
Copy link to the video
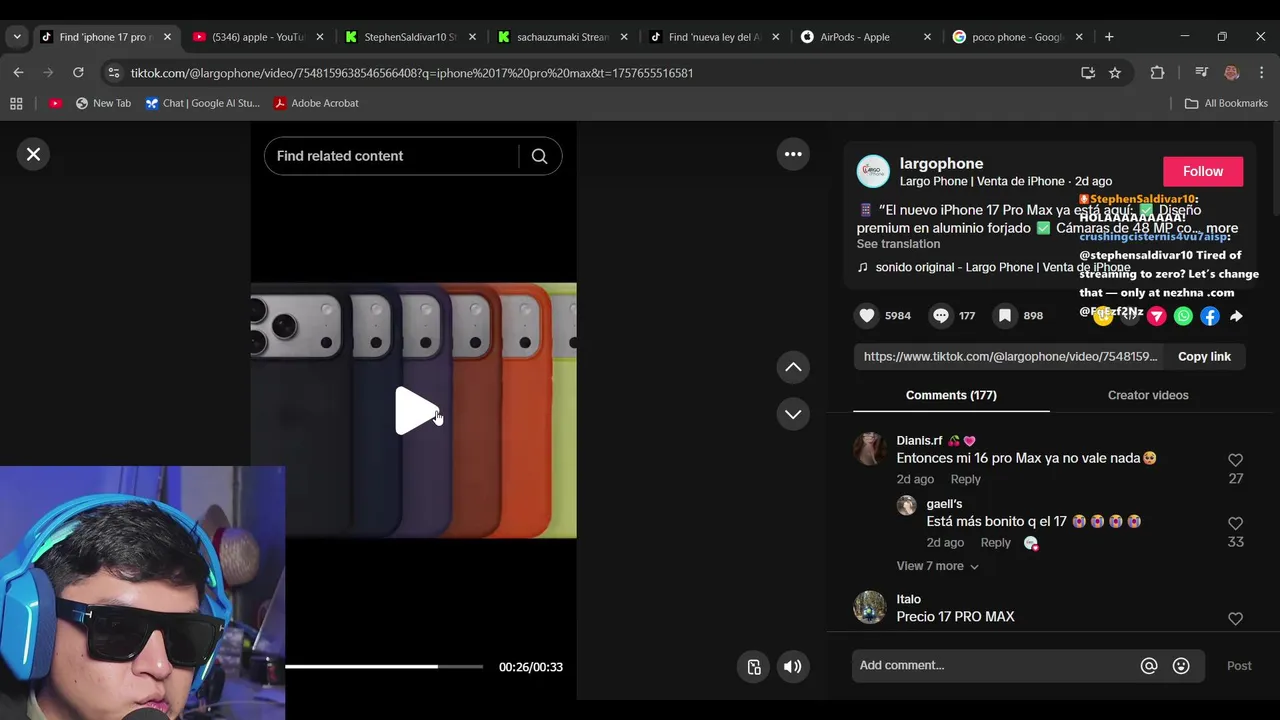point(1204,357)
